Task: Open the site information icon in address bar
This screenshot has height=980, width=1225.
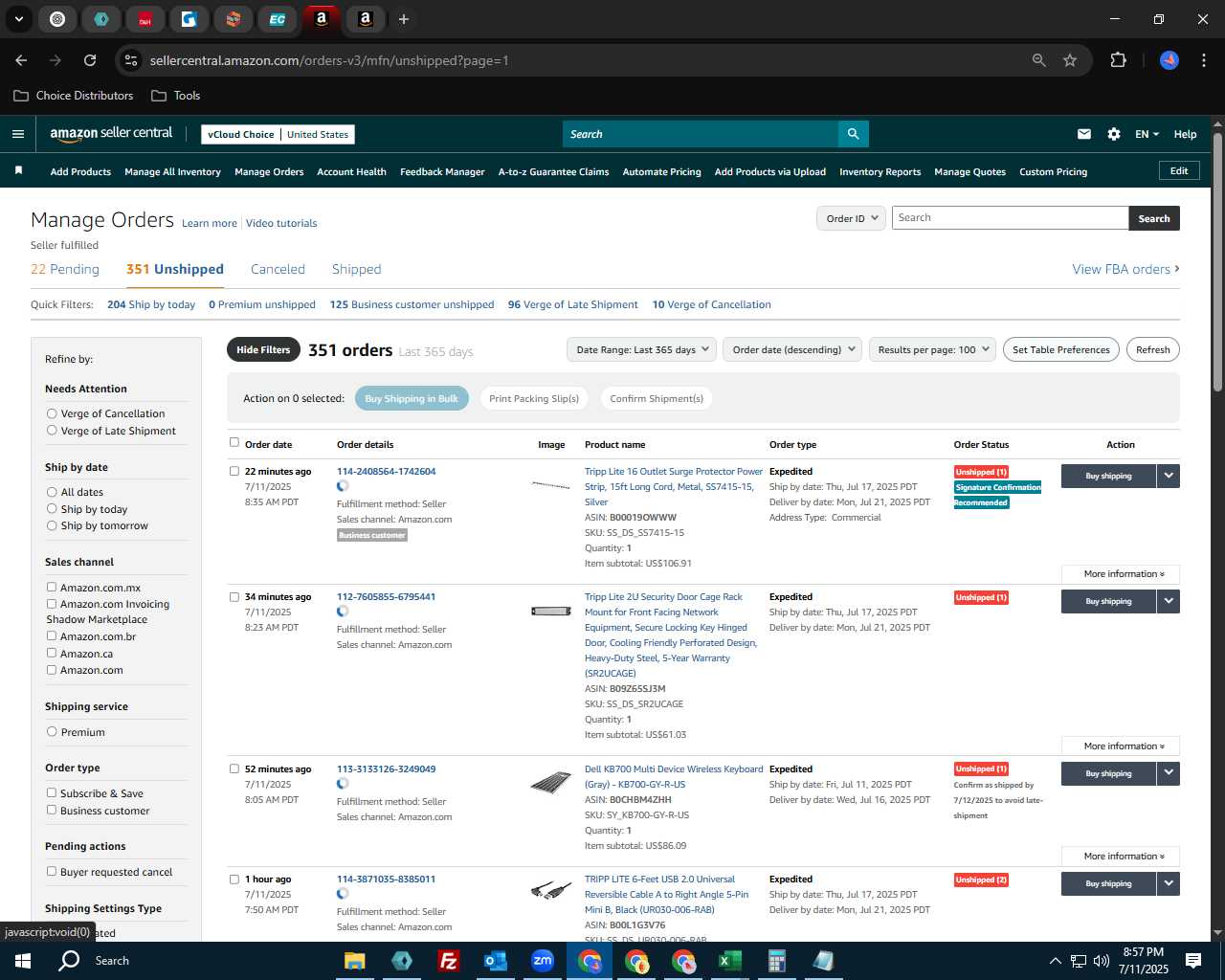Action: (x=132, y=60)
